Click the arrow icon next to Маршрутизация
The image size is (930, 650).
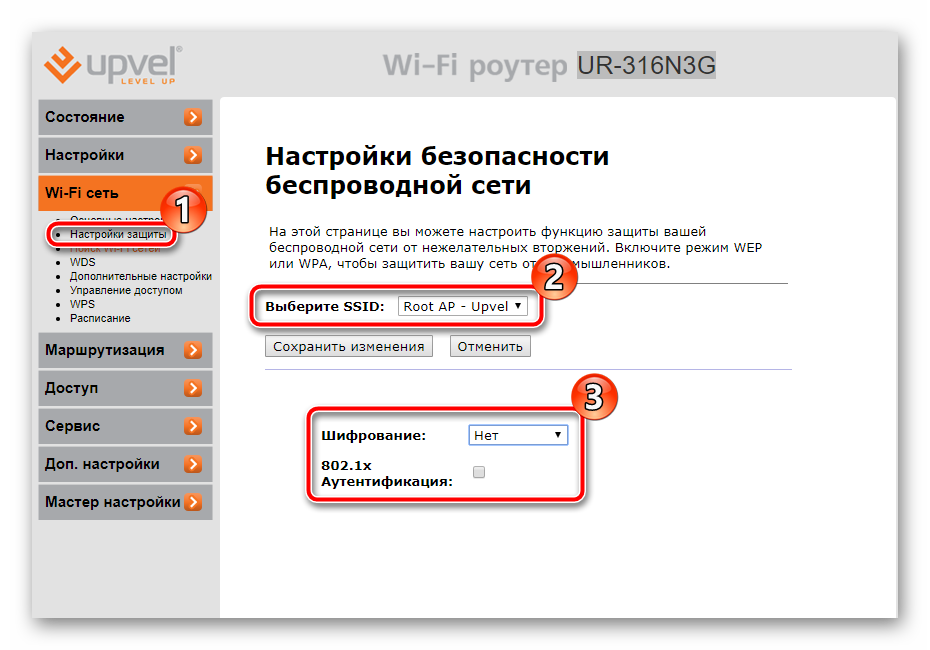click(193, 351)
